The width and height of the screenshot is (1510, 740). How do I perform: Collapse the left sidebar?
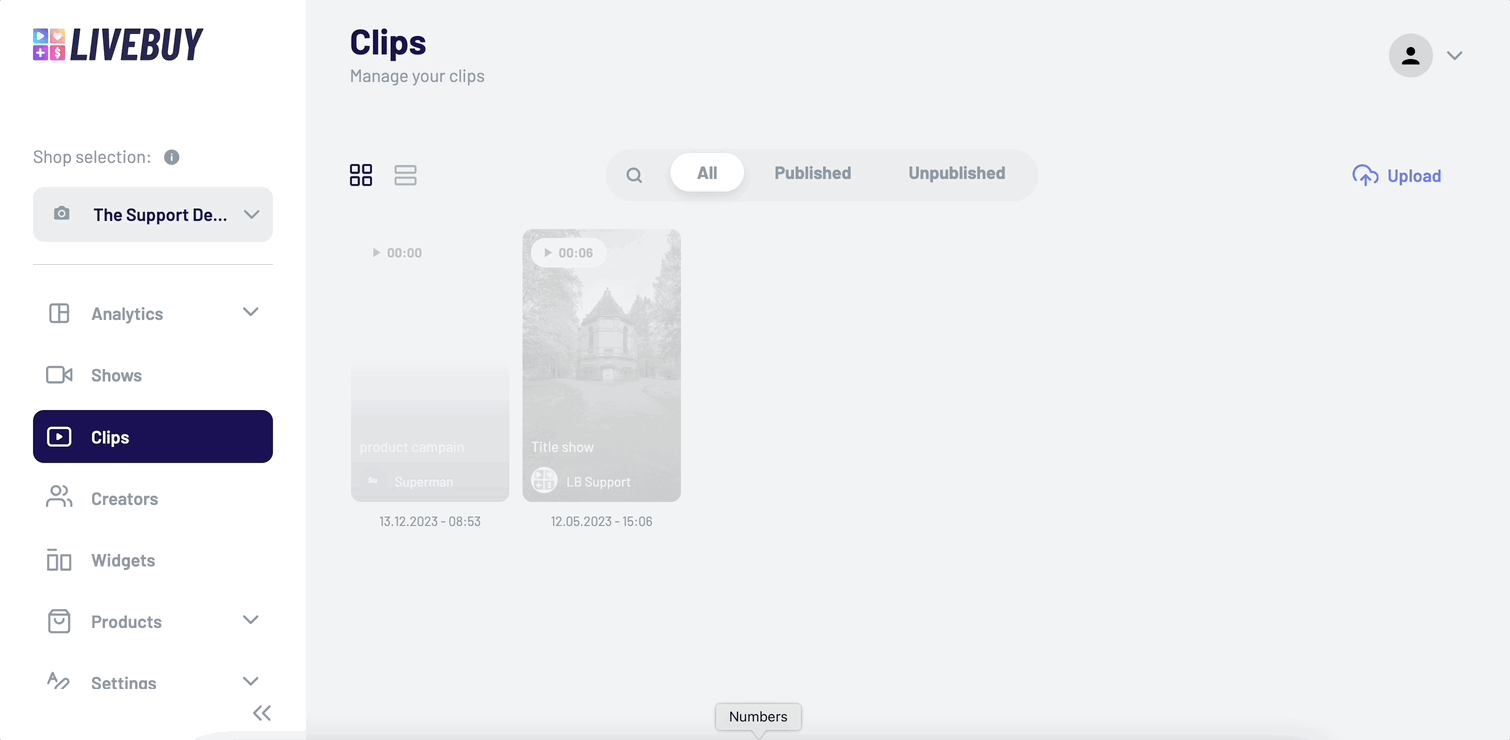[x=262, y=712]
